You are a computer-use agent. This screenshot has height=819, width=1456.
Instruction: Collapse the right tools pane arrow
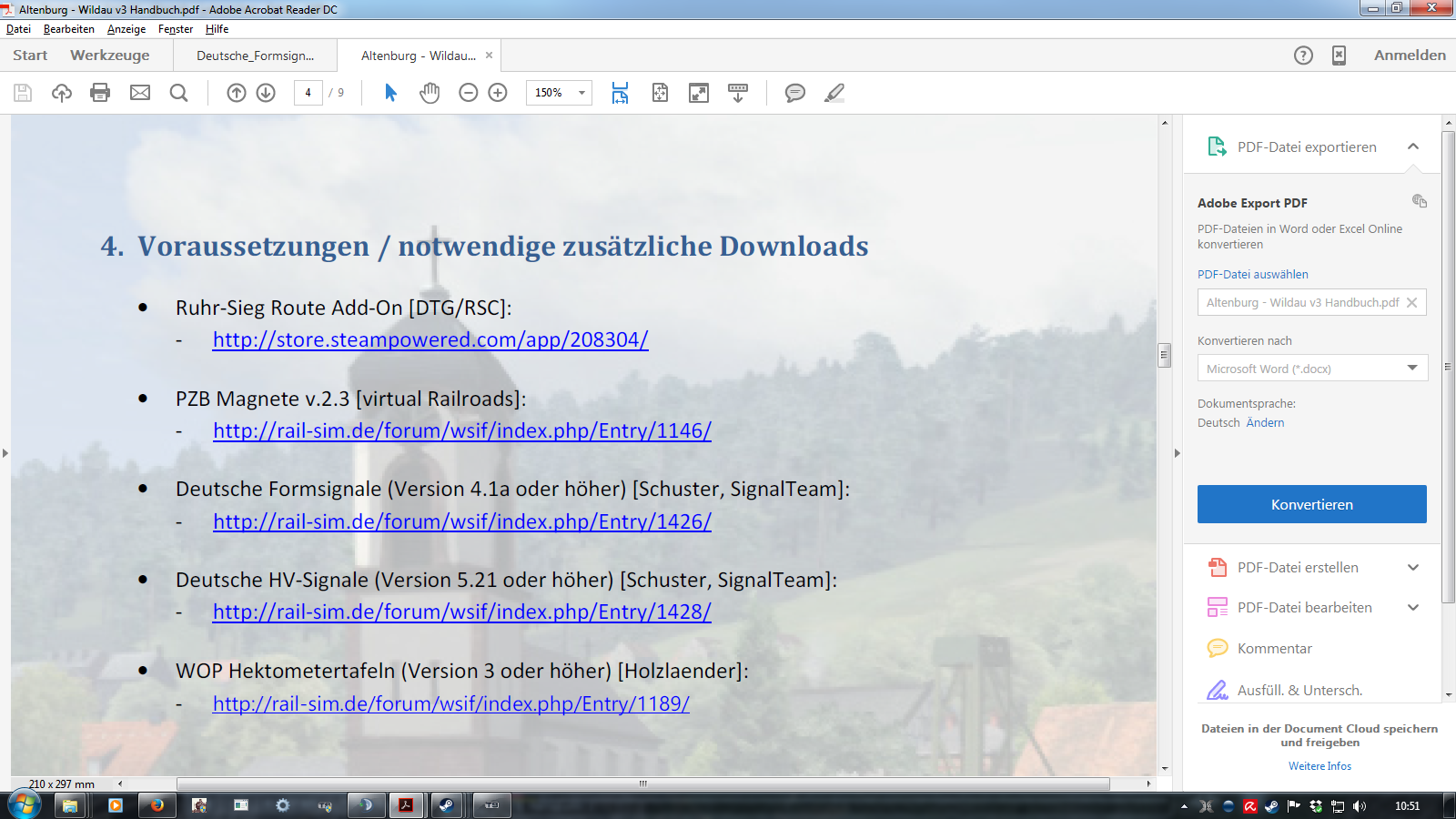pos(1177,452)
